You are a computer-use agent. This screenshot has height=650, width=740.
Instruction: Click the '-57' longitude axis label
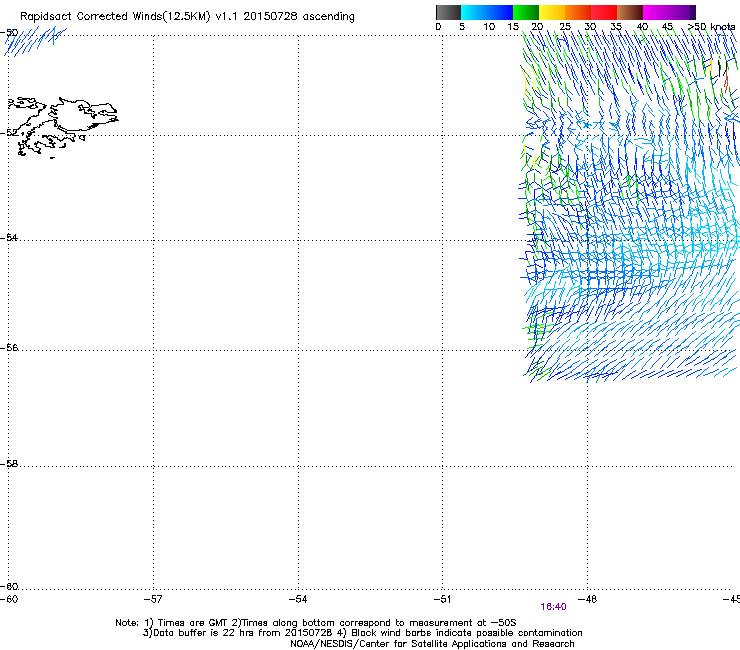pyautogui.click(x=153, y=599)
